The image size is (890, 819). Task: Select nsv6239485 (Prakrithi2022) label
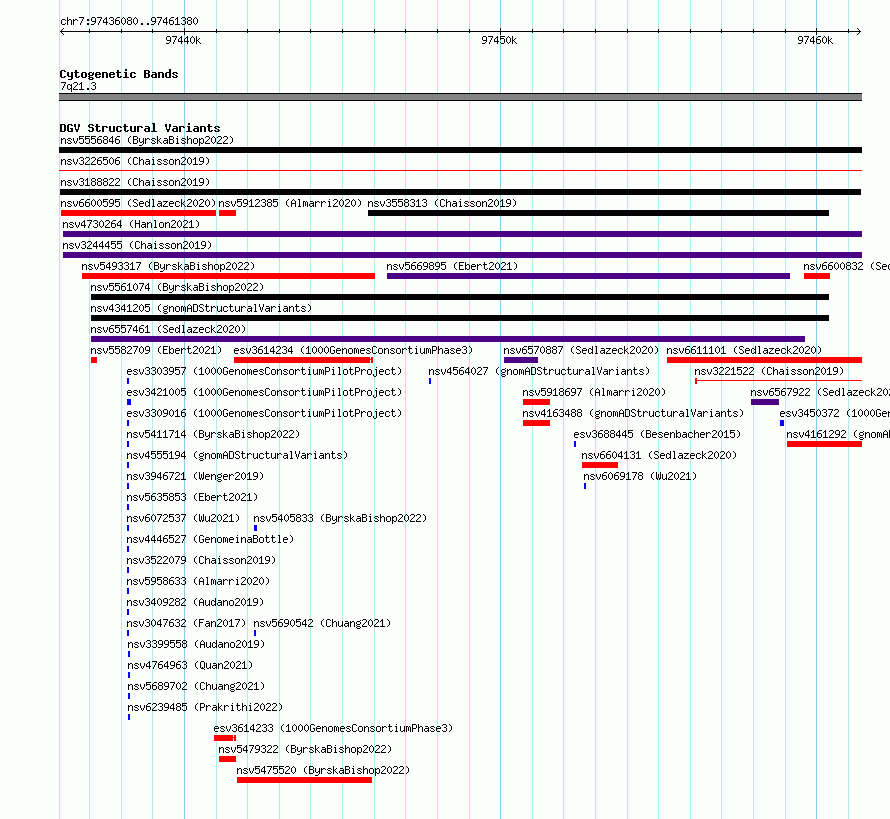pyautogui.click(x=205, y=707)
